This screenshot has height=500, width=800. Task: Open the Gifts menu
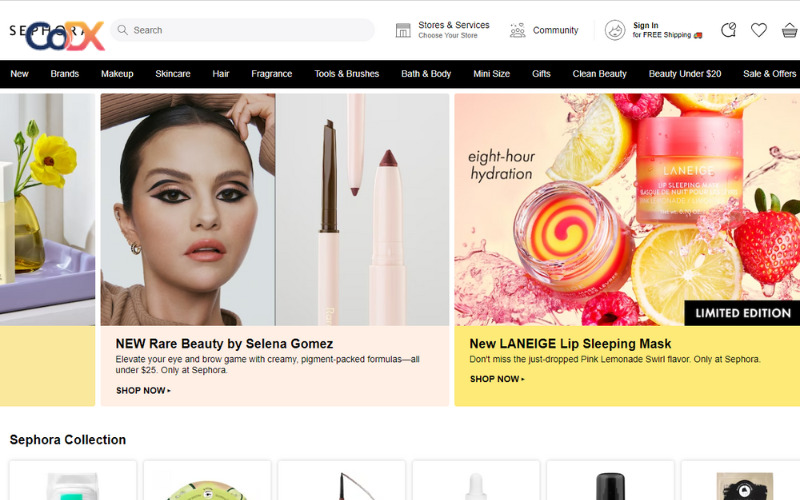pyautogui.click(x=541, y=74)
